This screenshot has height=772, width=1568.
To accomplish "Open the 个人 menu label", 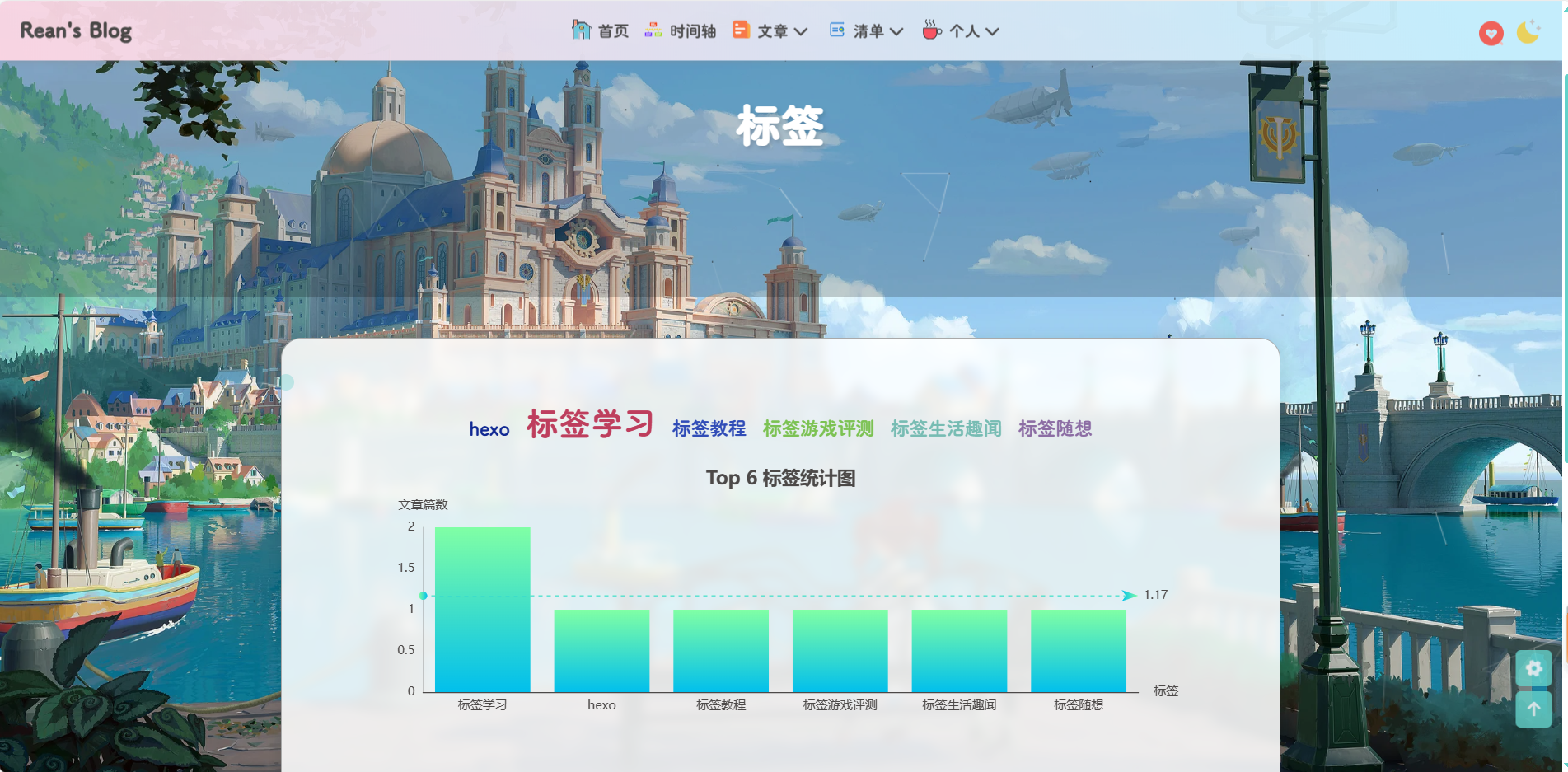I will [964, 31].
